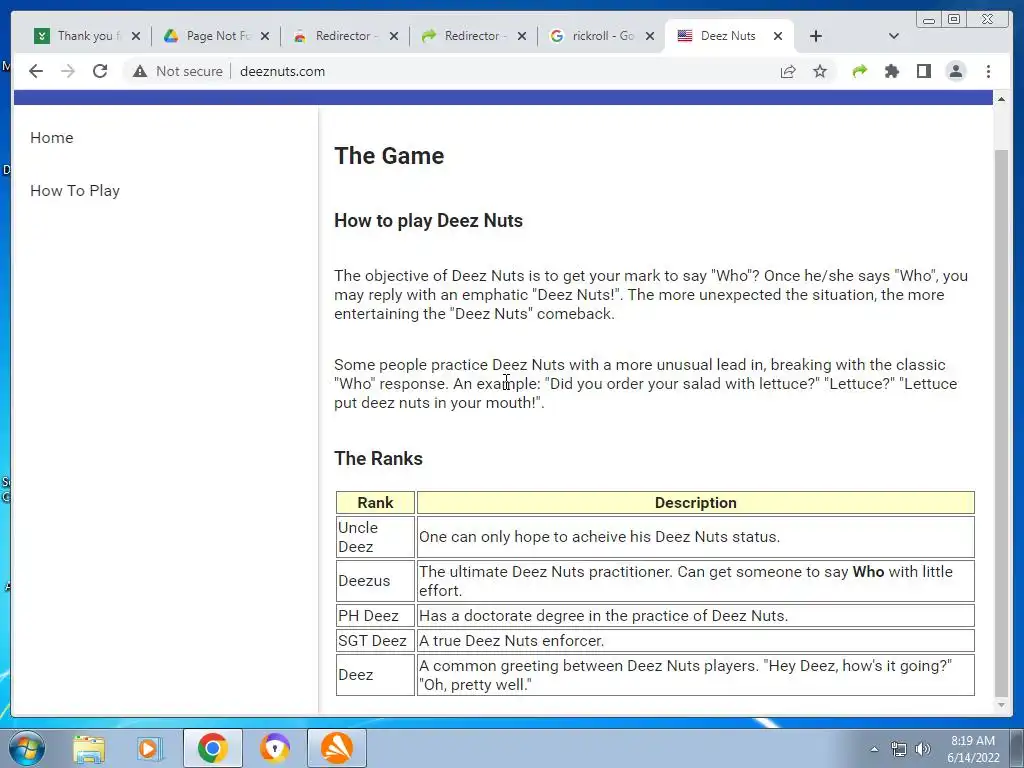The width and height of the screenshot is (1024, 768).
Task: Click the 'A true Deez Nuts enforcer.' cell
Action: pyautogui.click(x=696, y=641)
